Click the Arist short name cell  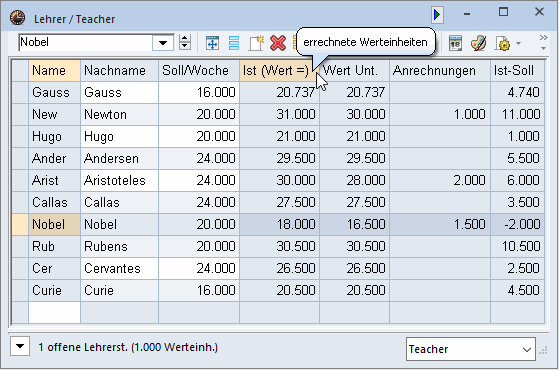[x=55, y=181]
